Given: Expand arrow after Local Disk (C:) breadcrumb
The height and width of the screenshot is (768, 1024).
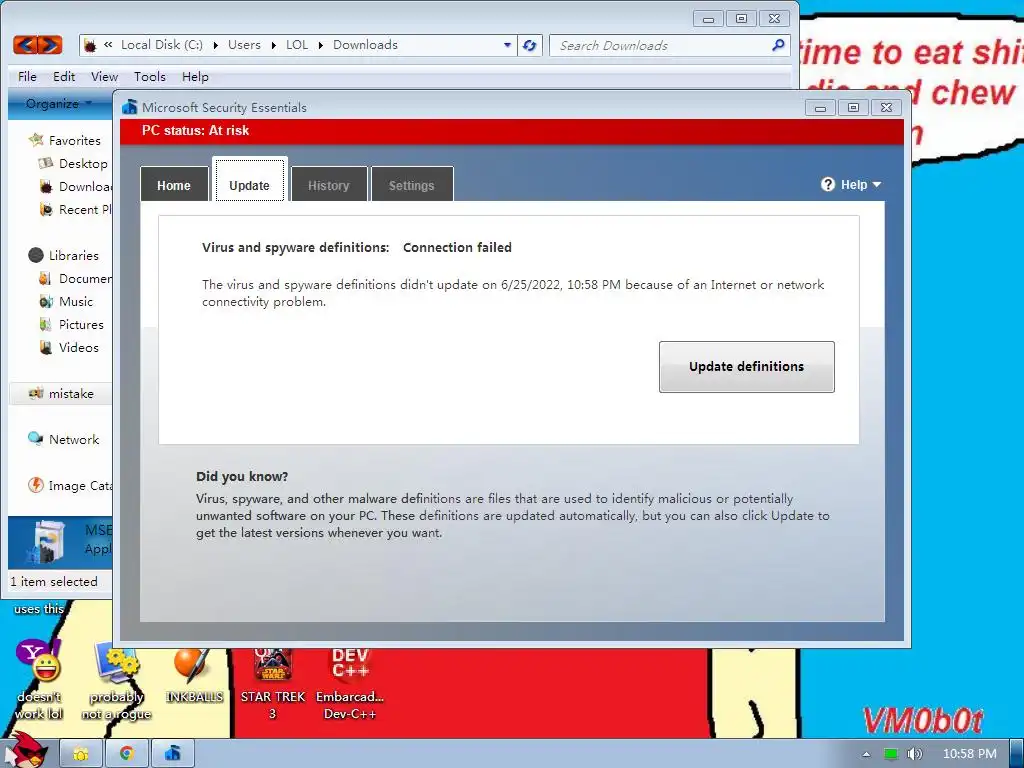Looking at the screenshot, I should [215, 45].
